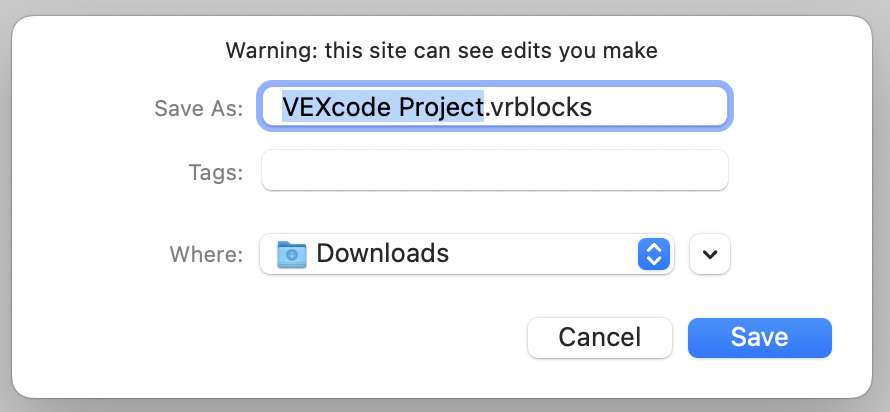Click the highlighted 'VEXcode Project' text
890x412 pixels.
pos(383,106)
